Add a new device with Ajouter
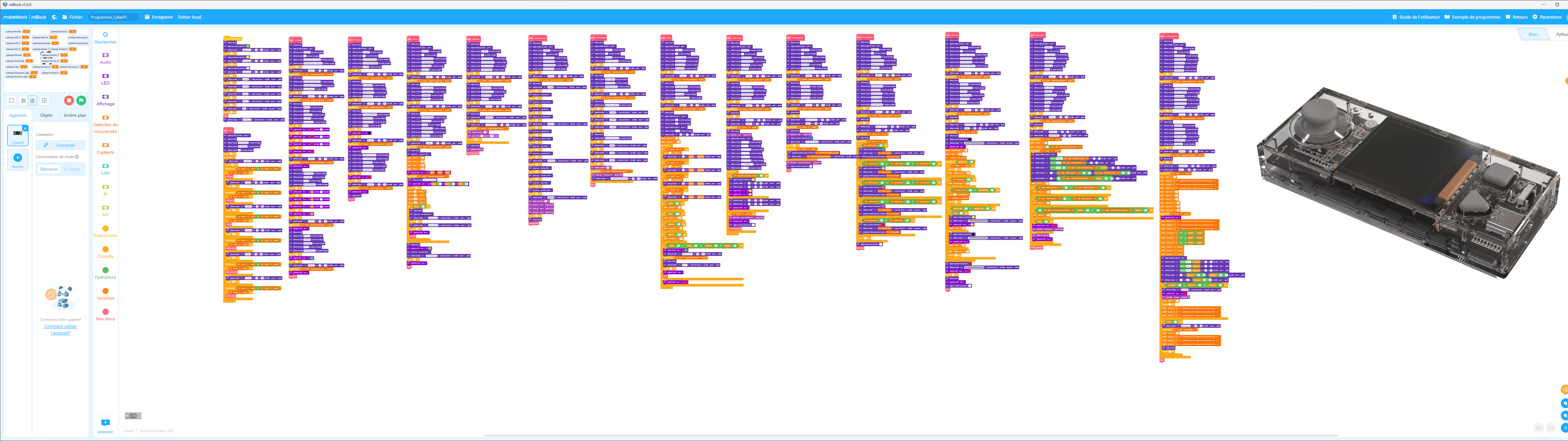Image resolution: width=1568 pixels, height=441 pixels. (18, 160)
